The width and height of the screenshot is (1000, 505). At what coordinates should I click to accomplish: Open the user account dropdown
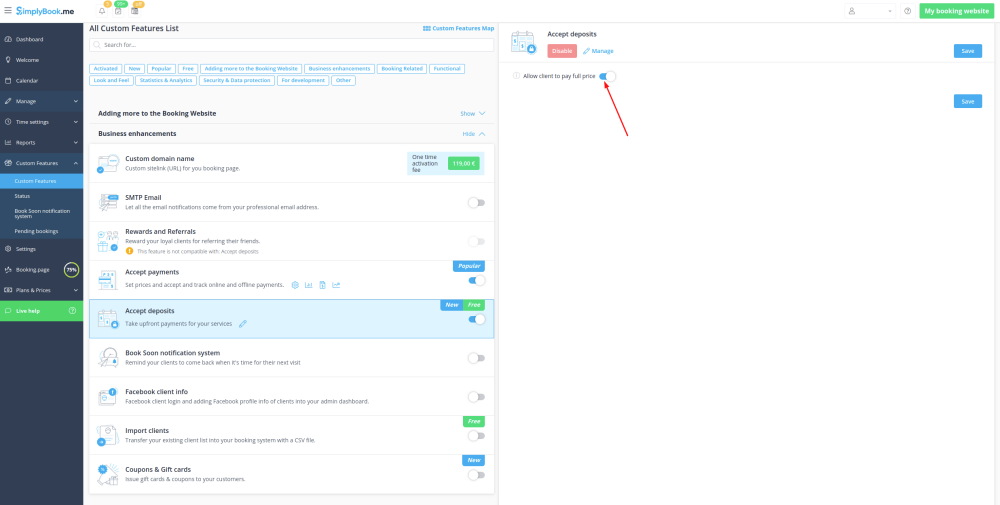tap(868, 11)
